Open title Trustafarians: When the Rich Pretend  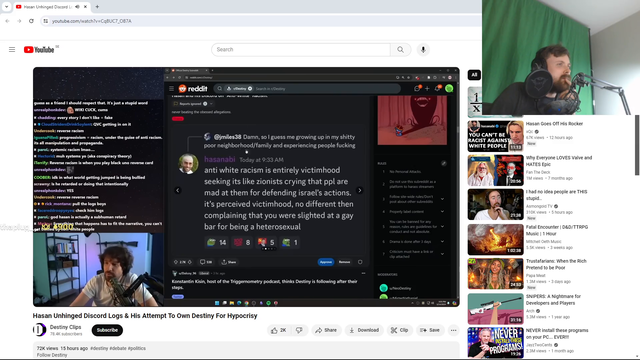tap(556, 264)
